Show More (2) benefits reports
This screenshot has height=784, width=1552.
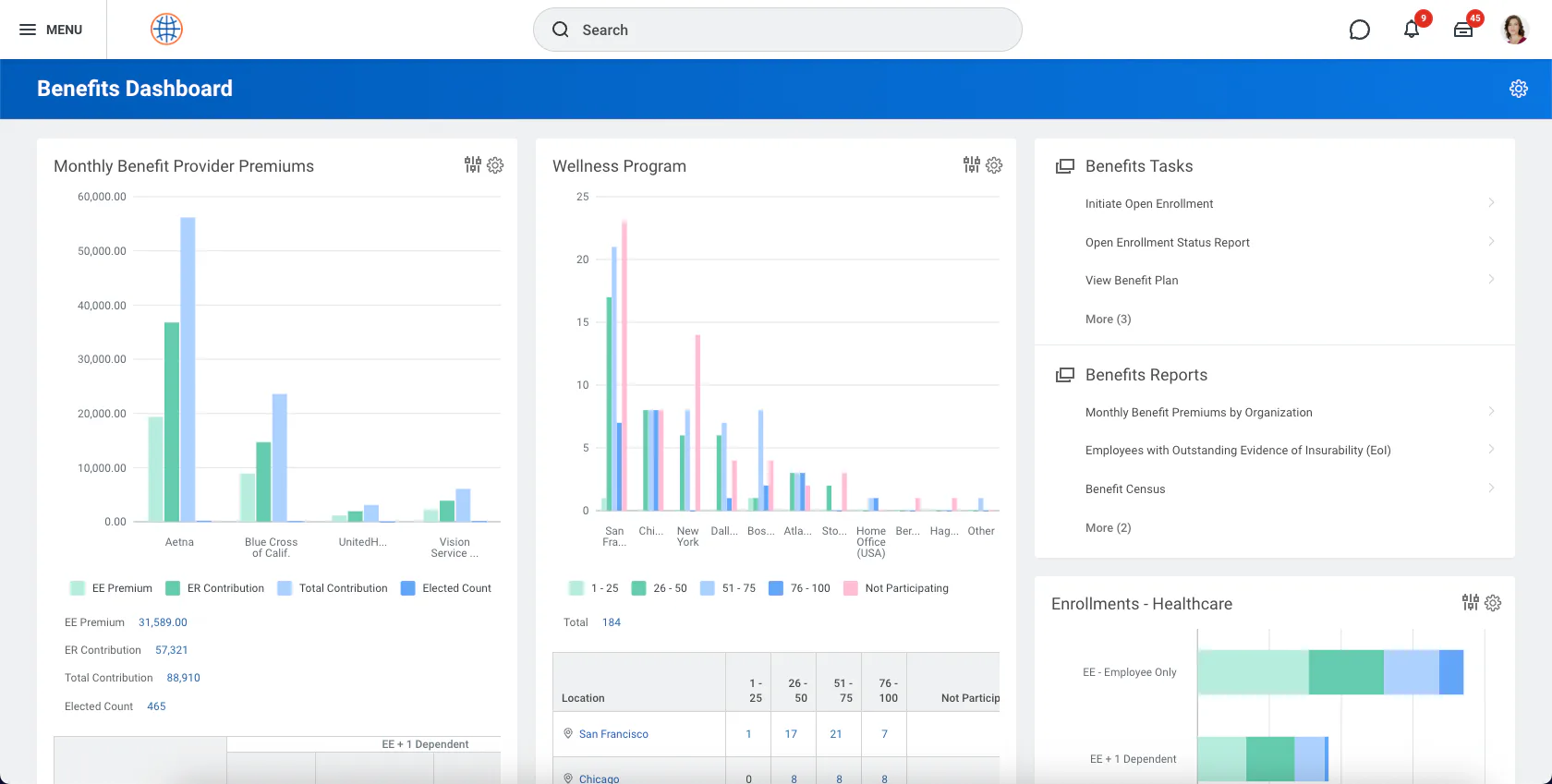point(1109,528)
